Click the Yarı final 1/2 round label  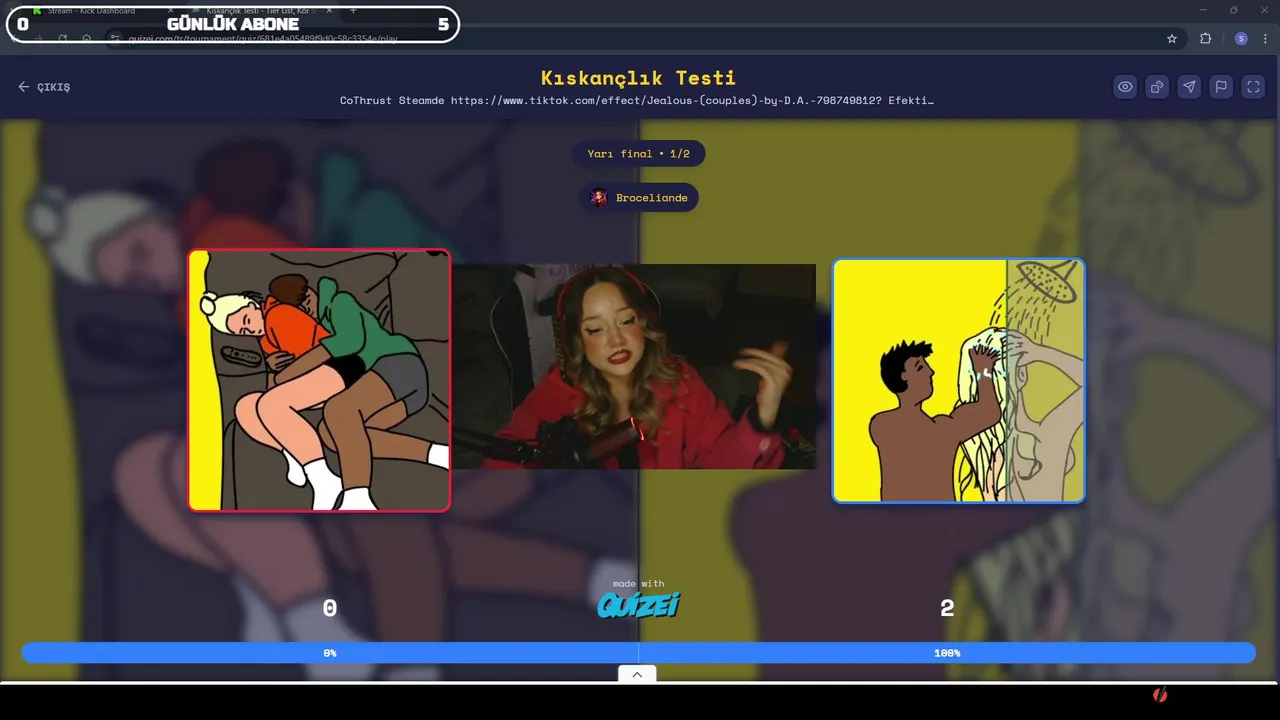click(639, 154)
